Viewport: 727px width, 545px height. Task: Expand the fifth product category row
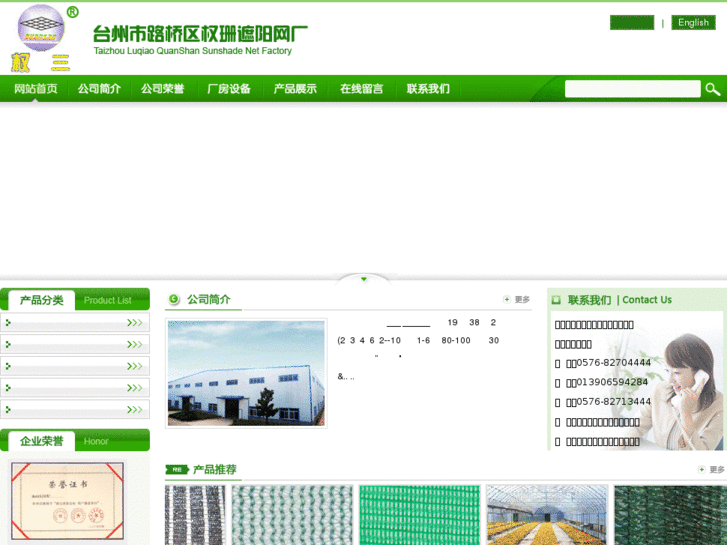75,409
